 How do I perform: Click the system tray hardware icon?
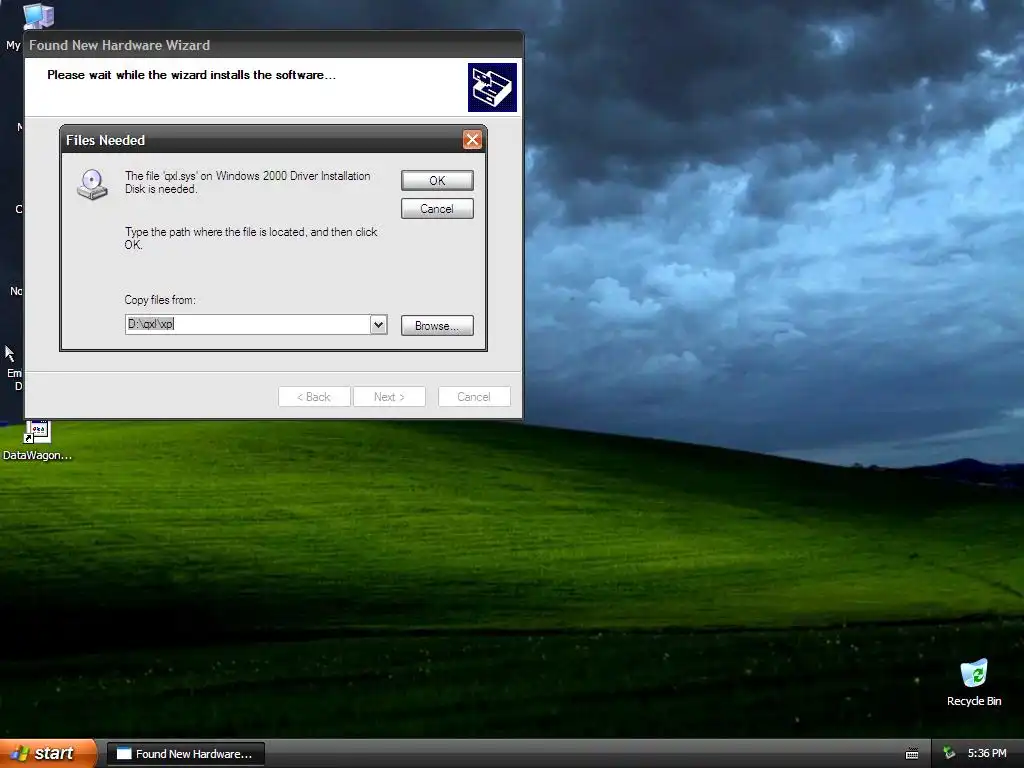[949, 754]
